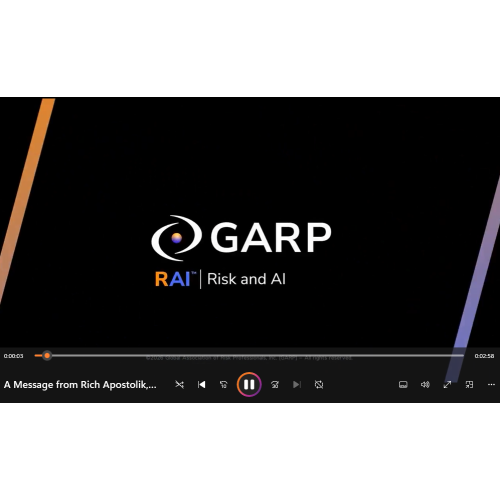Seek to the middle of the timeline

coord(249,356)
